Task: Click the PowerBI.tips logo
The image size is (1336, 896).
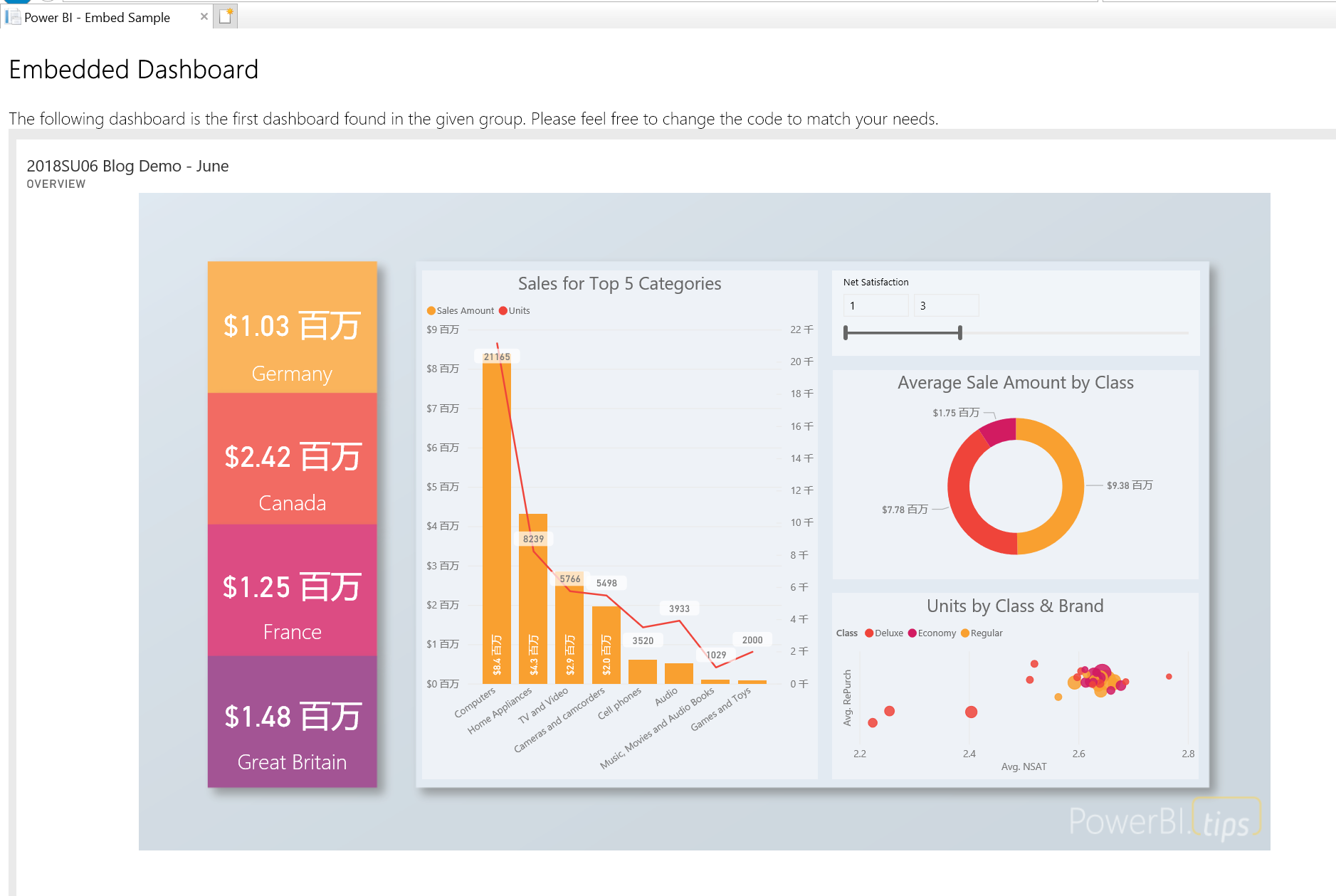Action: click(1164, 821)
